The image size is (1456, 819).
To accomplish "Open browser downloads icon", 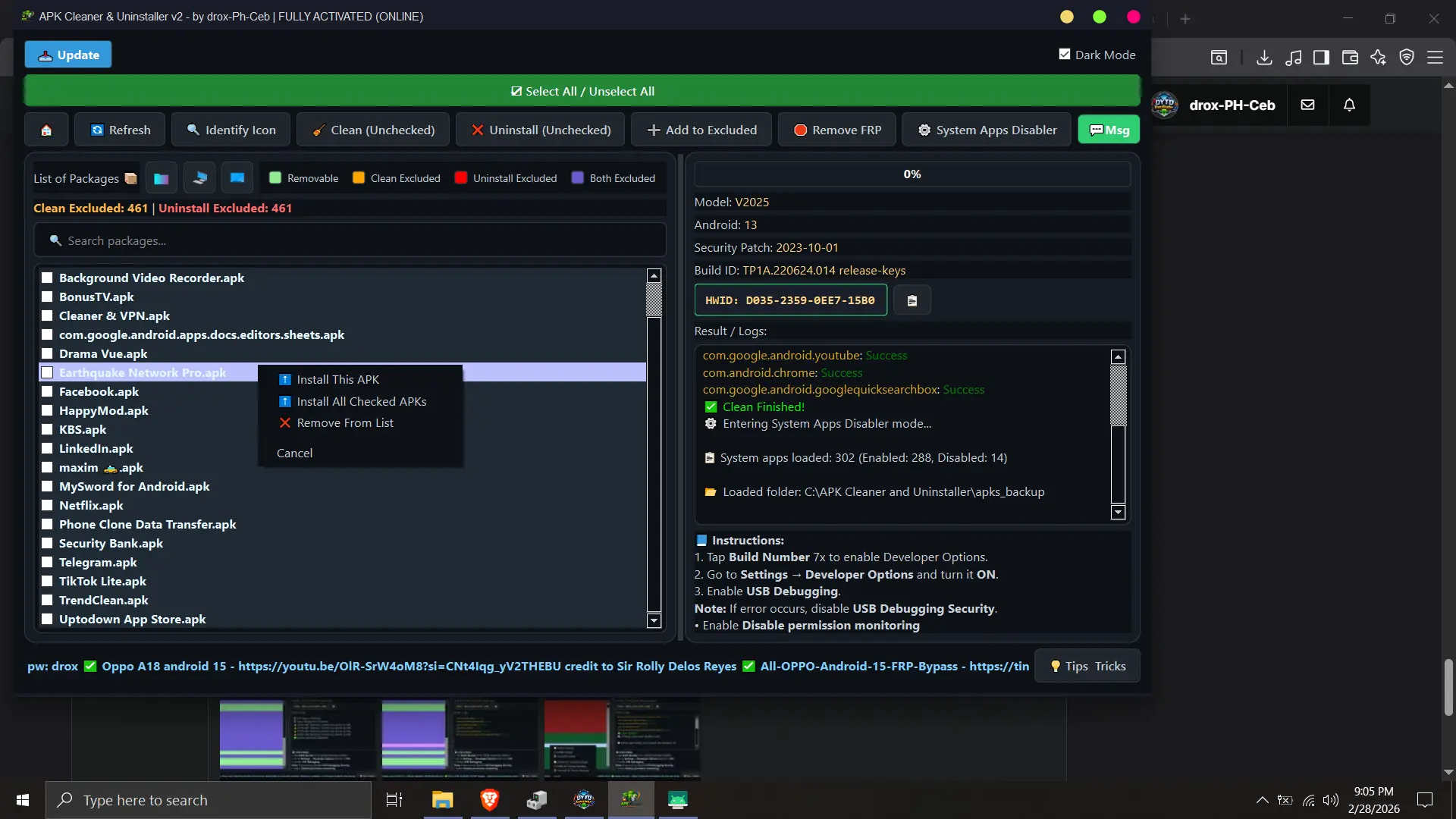I will click(1264, 58).
